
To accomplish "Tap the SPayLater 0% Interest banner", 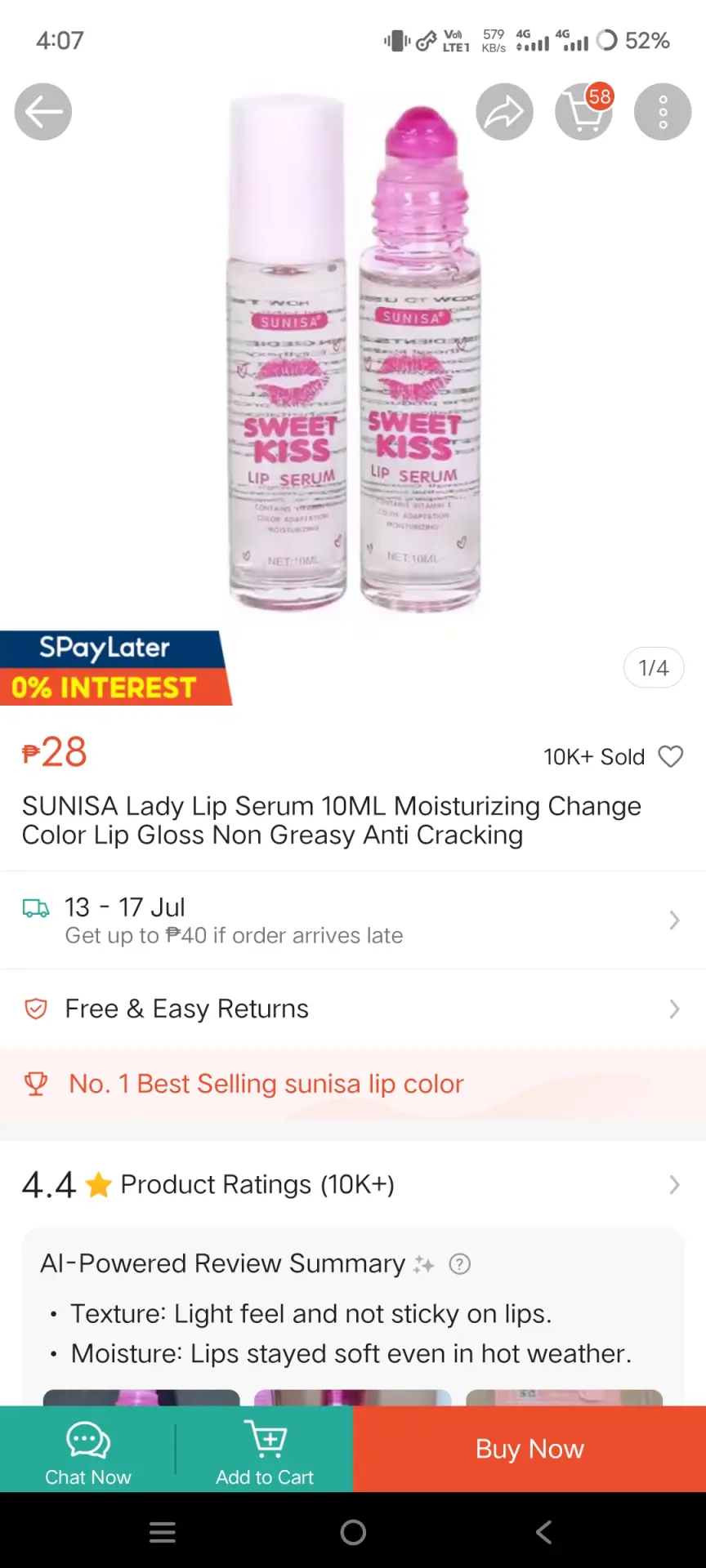I will [x=115, y=668].
